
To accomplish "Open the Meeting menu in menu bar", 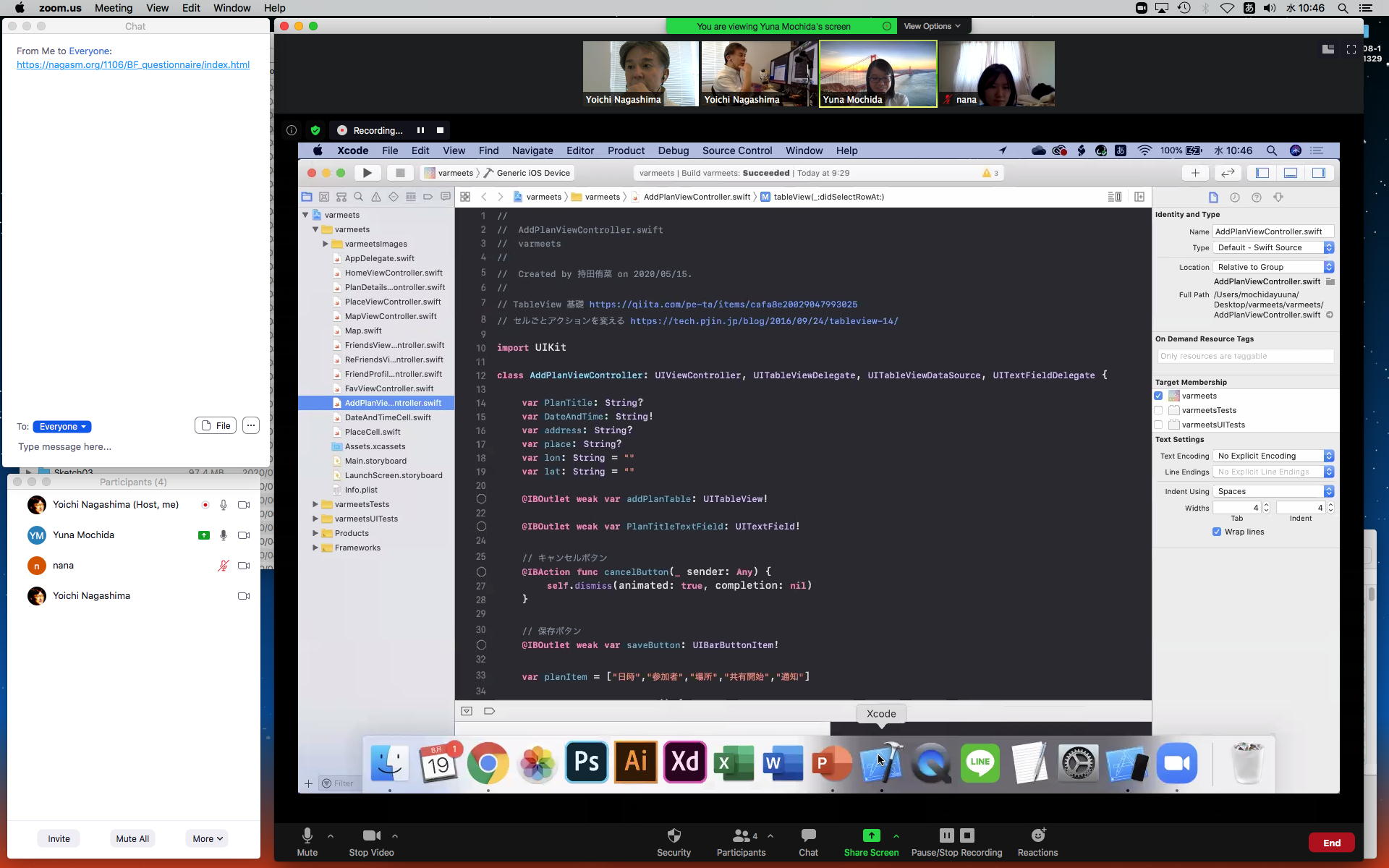I will [114, 8].
